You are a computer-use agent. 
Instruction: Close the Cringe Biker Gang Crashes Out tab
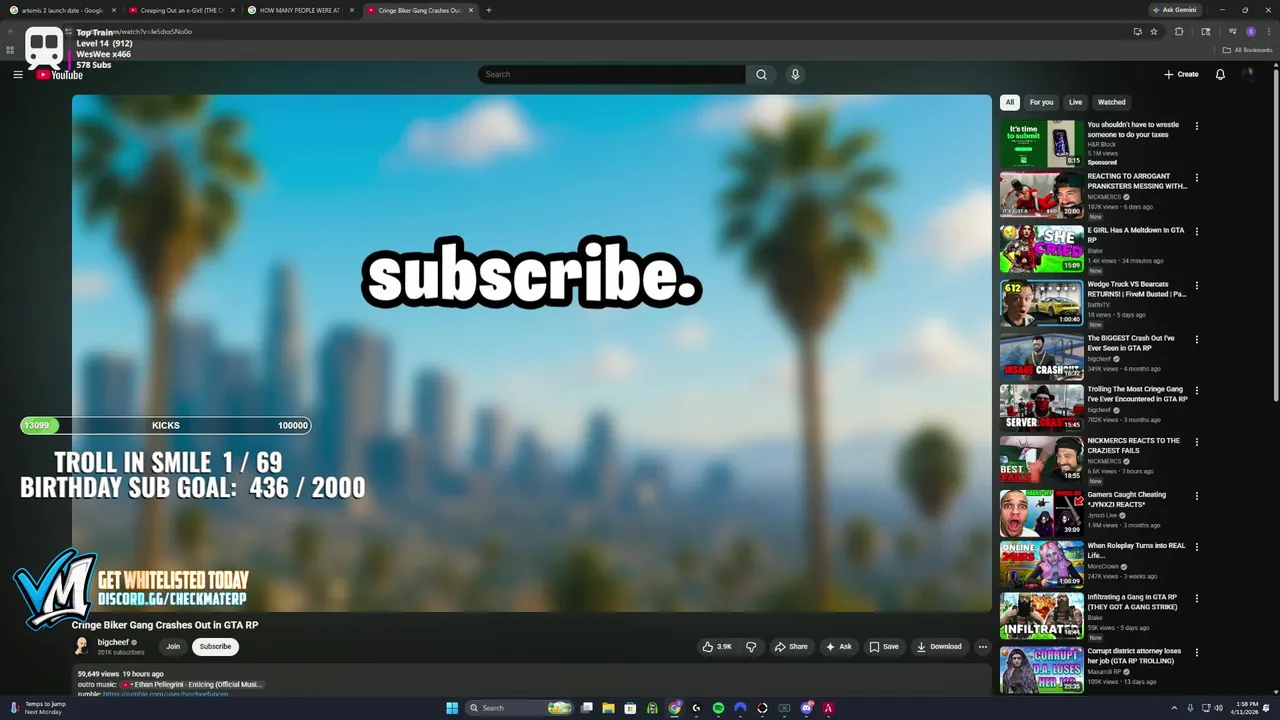point(470,10)
